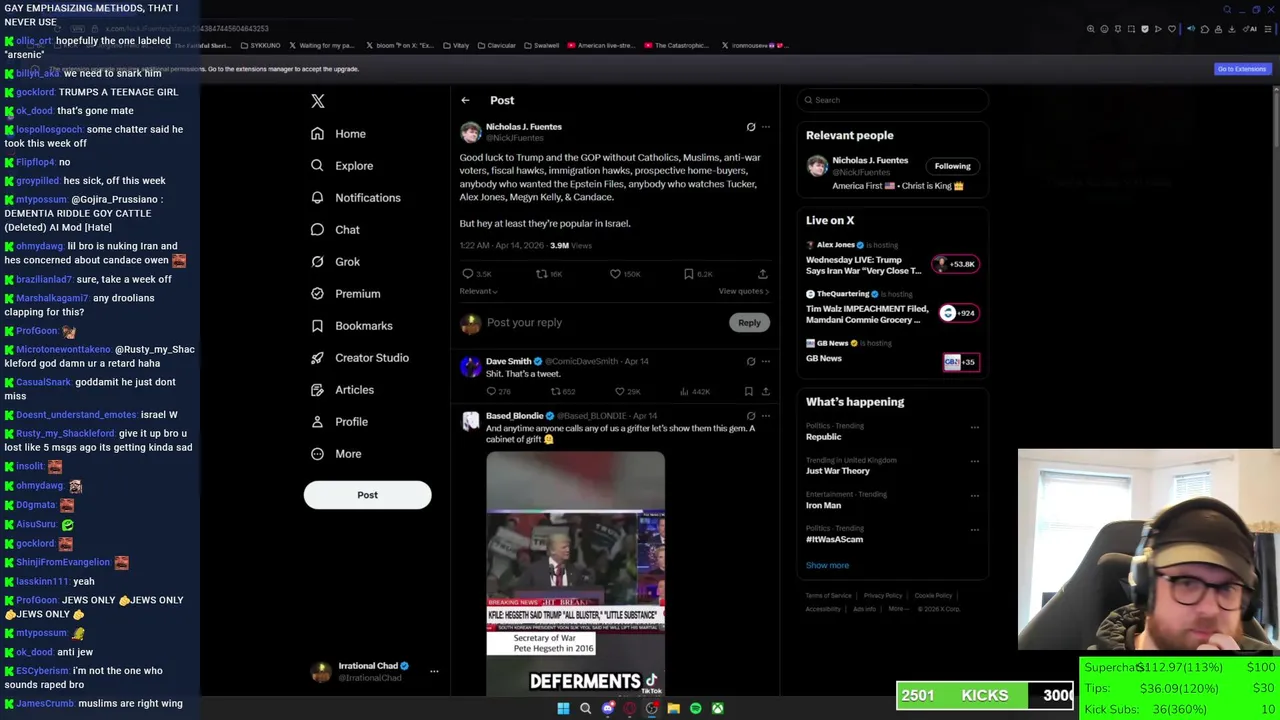Open TheQuartering live space listing
The image size is (1280, 720).
(893, 307)
